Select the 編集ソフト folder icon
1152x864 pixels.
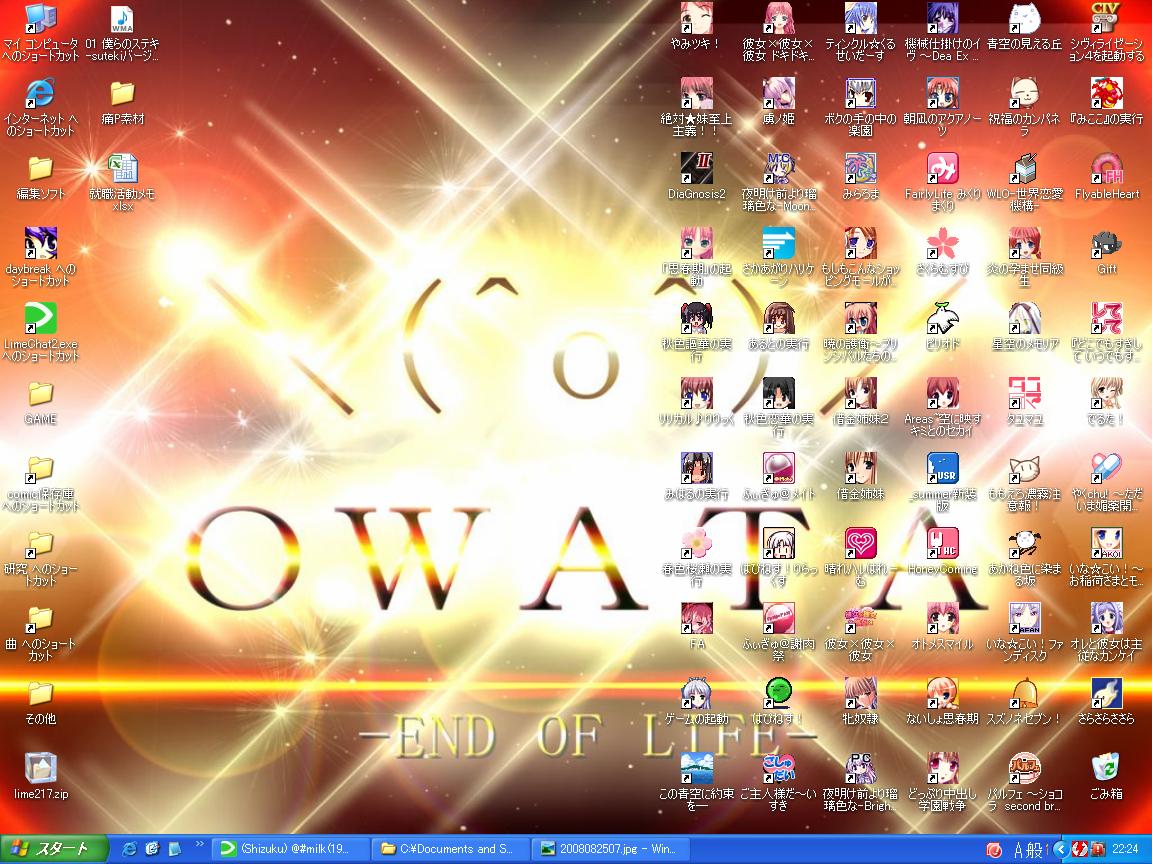coord(40,169)
